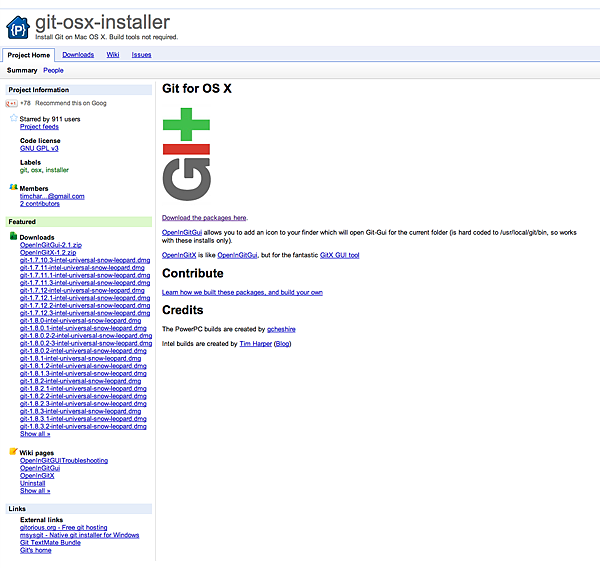600x568 pixels.
Task: Download git-1.8.0.2-intel-universal-snow-leopard.dmg
Action: coord(83,351)
